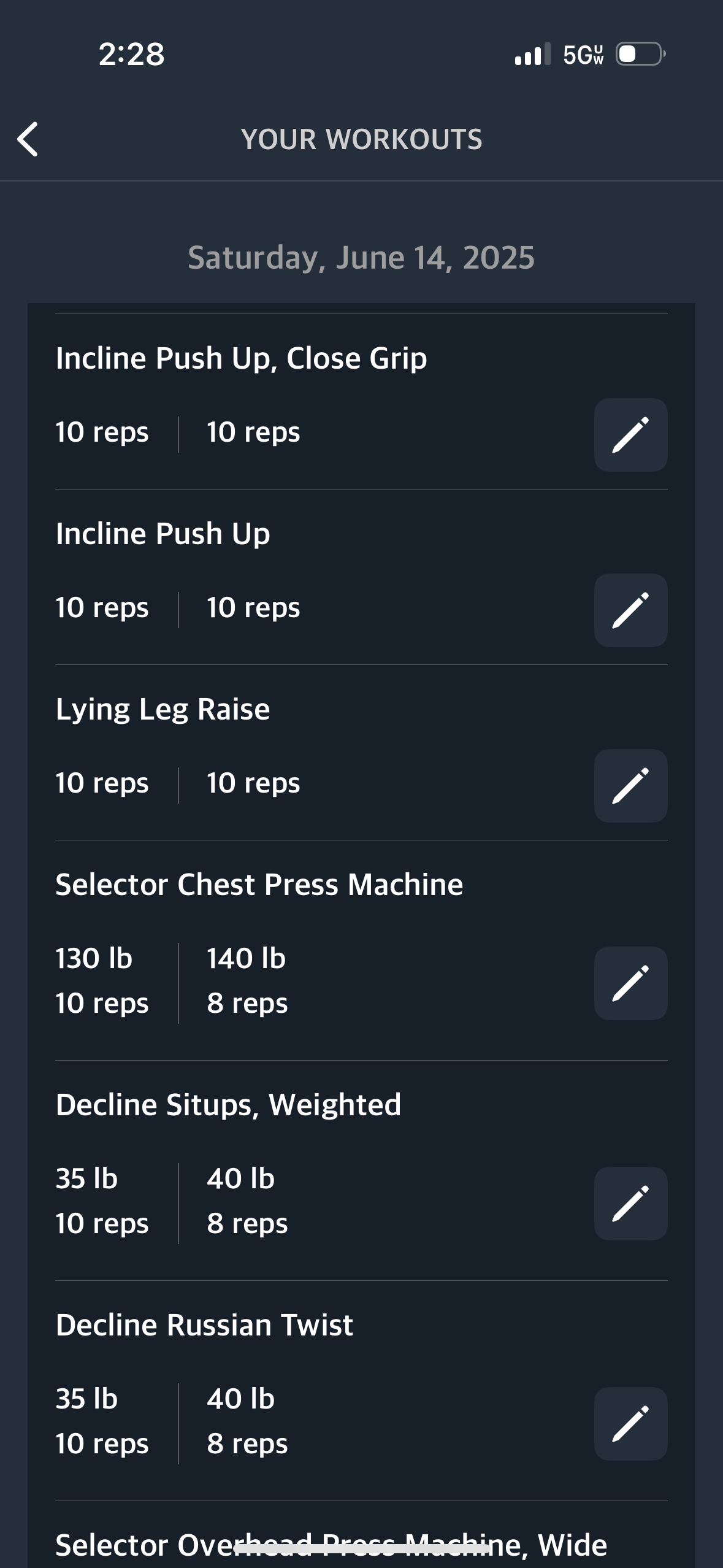723x1568 pixels.
Task: Edit the Lying Leg Raise entry
Action: click(x=630, y=786)
